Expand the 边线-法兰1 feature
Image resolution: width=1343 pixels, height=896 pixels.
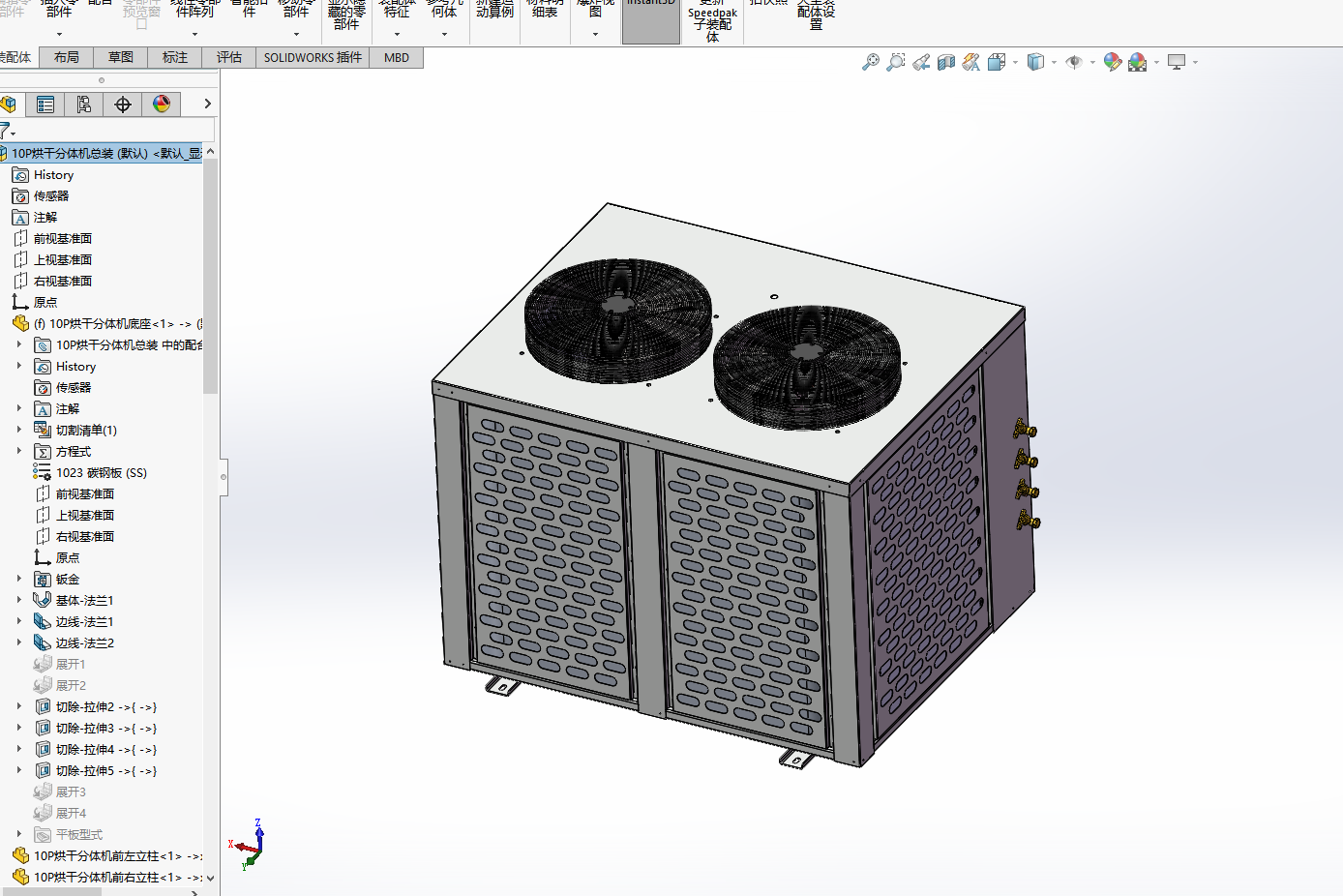(18, 621)
